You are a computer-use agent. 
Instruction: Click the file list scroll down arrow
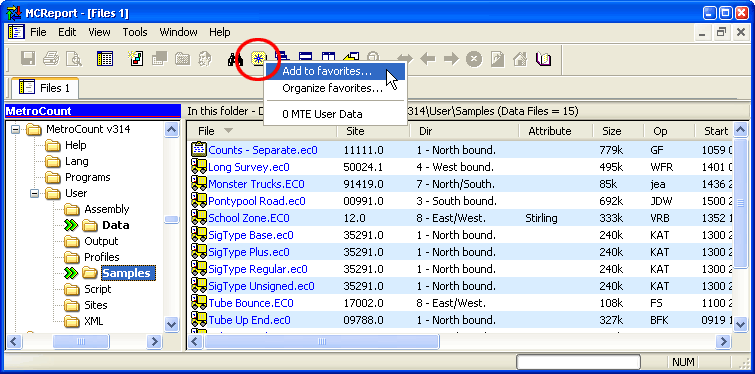pyautogui.click(x=741, y=324)
